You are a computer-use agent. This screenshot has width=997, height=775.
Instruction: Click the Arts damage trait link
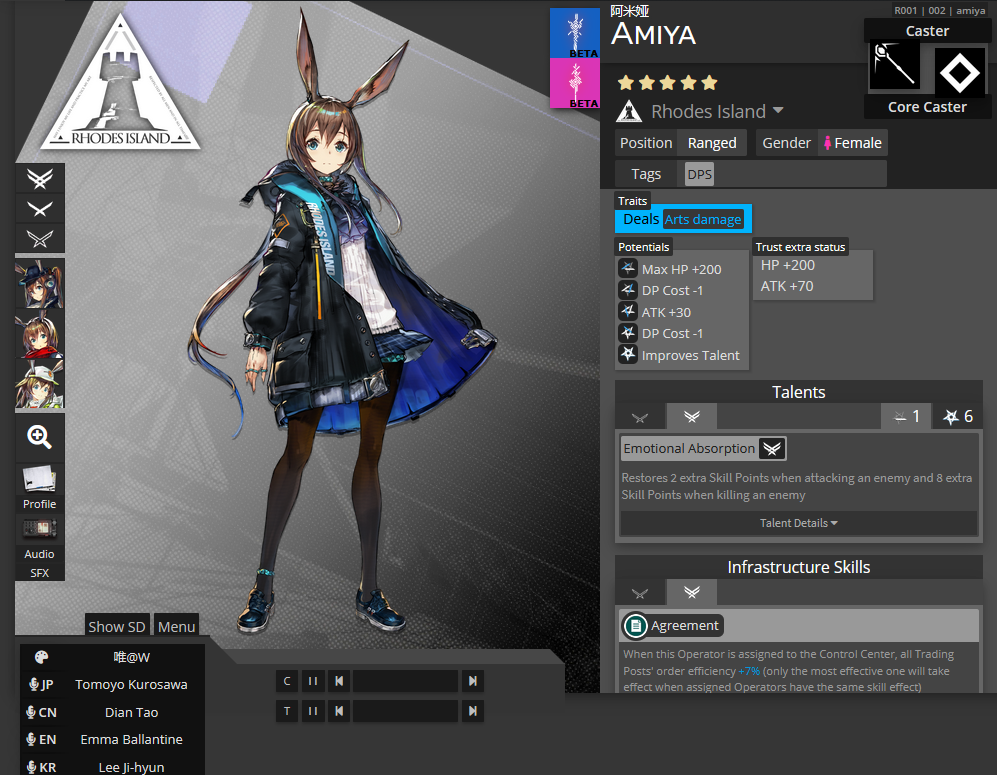(x=703, y=219)
